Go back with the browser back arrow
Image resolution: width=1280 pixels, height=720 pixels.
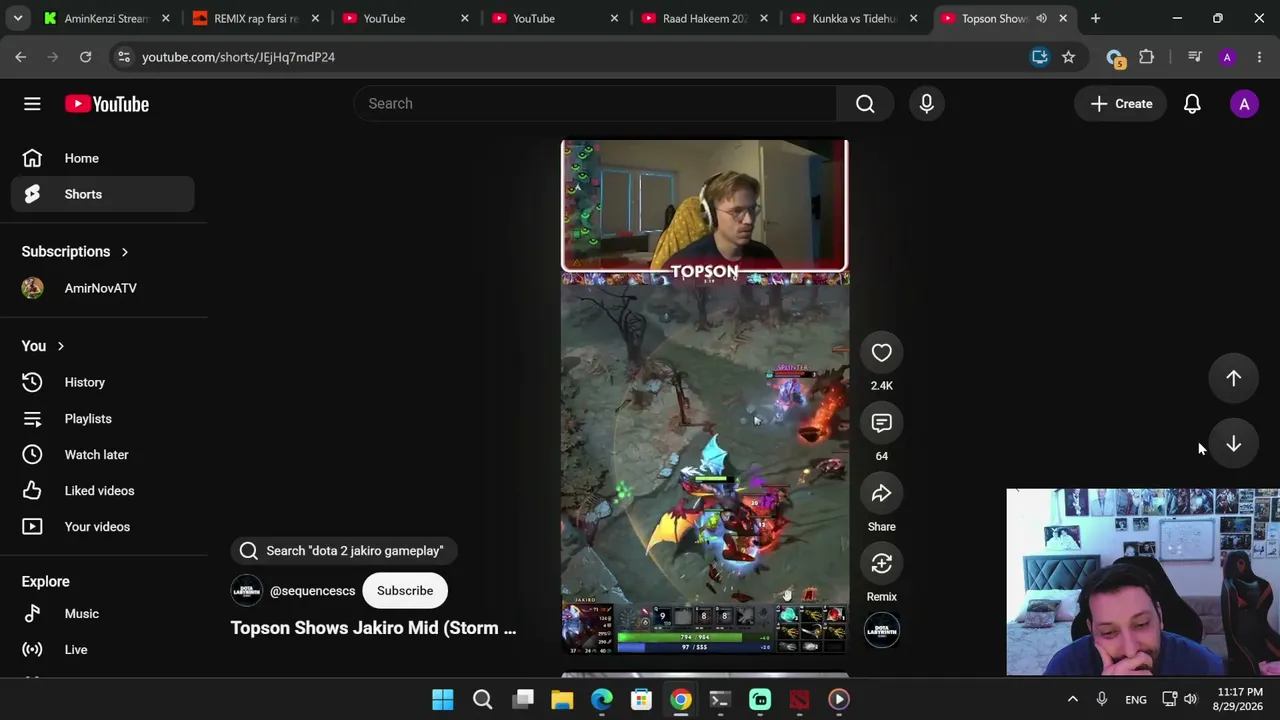pyautogui.click(x=21, y=57)
